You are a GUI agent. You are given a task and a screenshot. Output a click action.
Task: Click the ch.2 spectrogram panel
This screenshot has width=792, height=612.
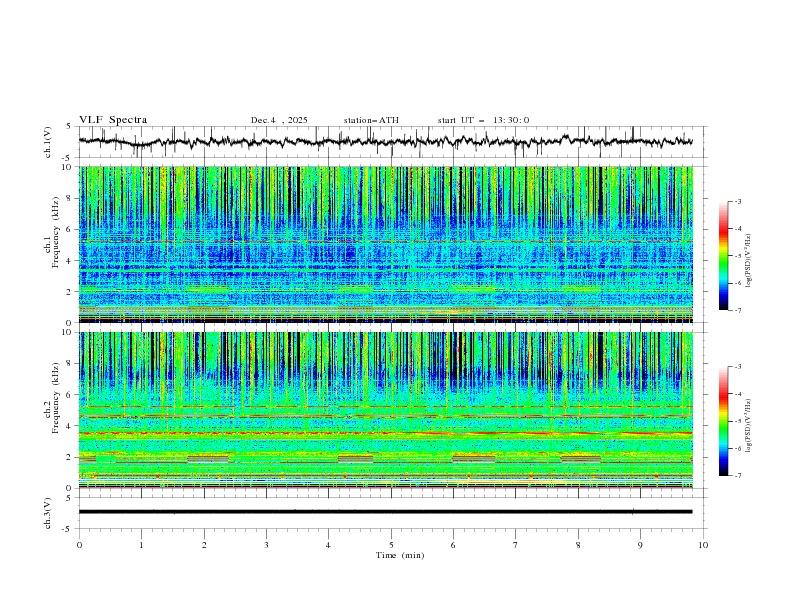point(386,410)
